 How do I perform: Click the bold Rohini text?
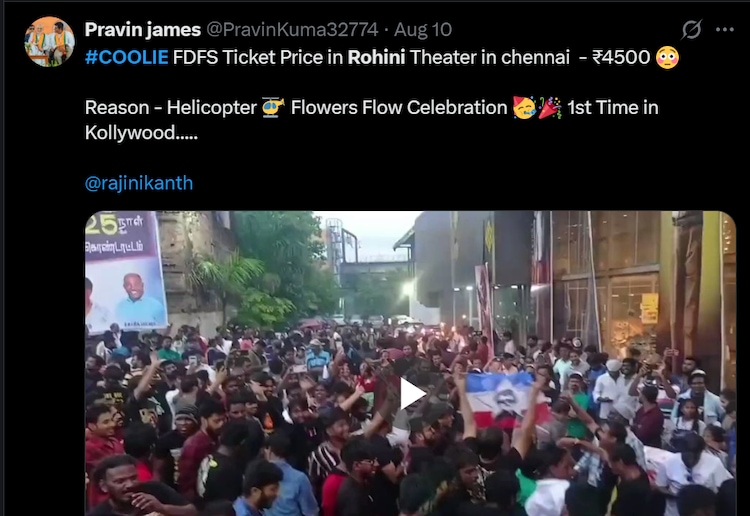pos(376,57)
